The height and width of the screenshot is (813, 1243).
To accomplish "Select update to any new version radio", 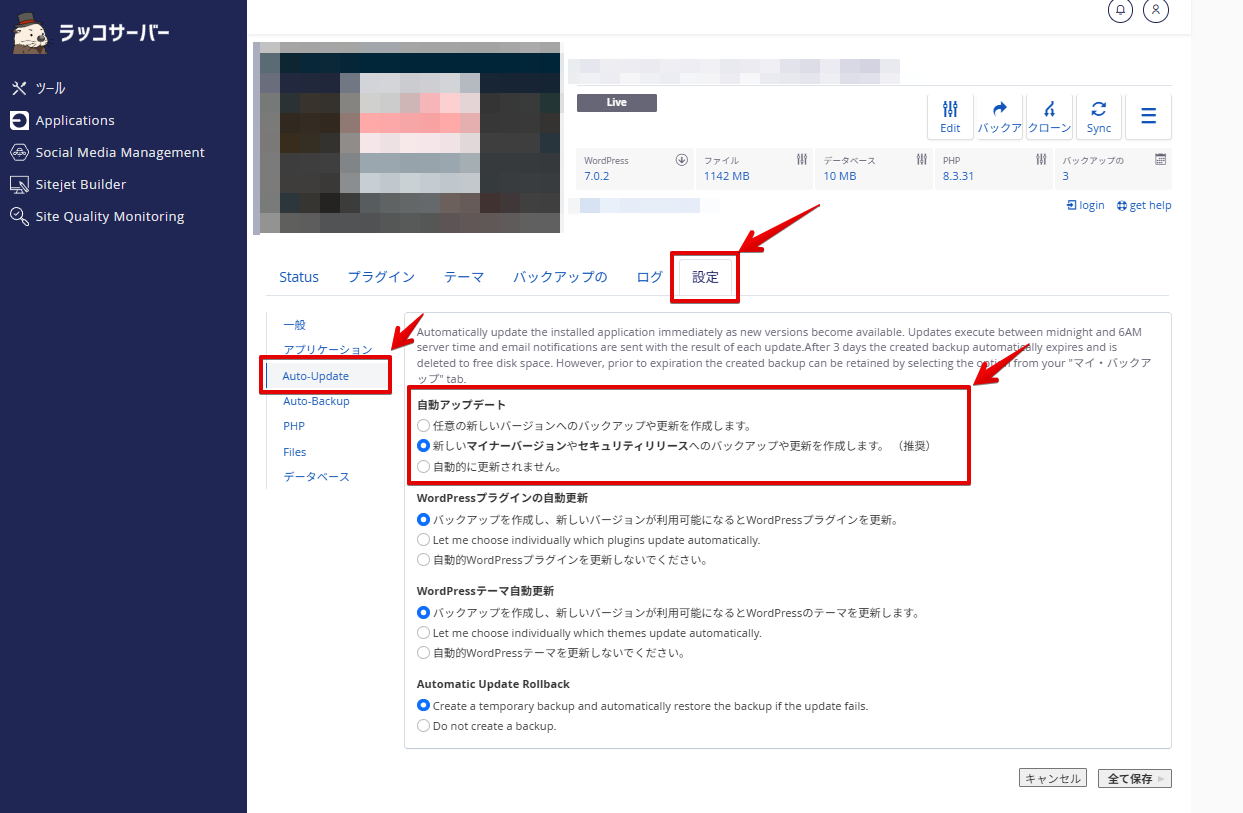I will (424, 425).
